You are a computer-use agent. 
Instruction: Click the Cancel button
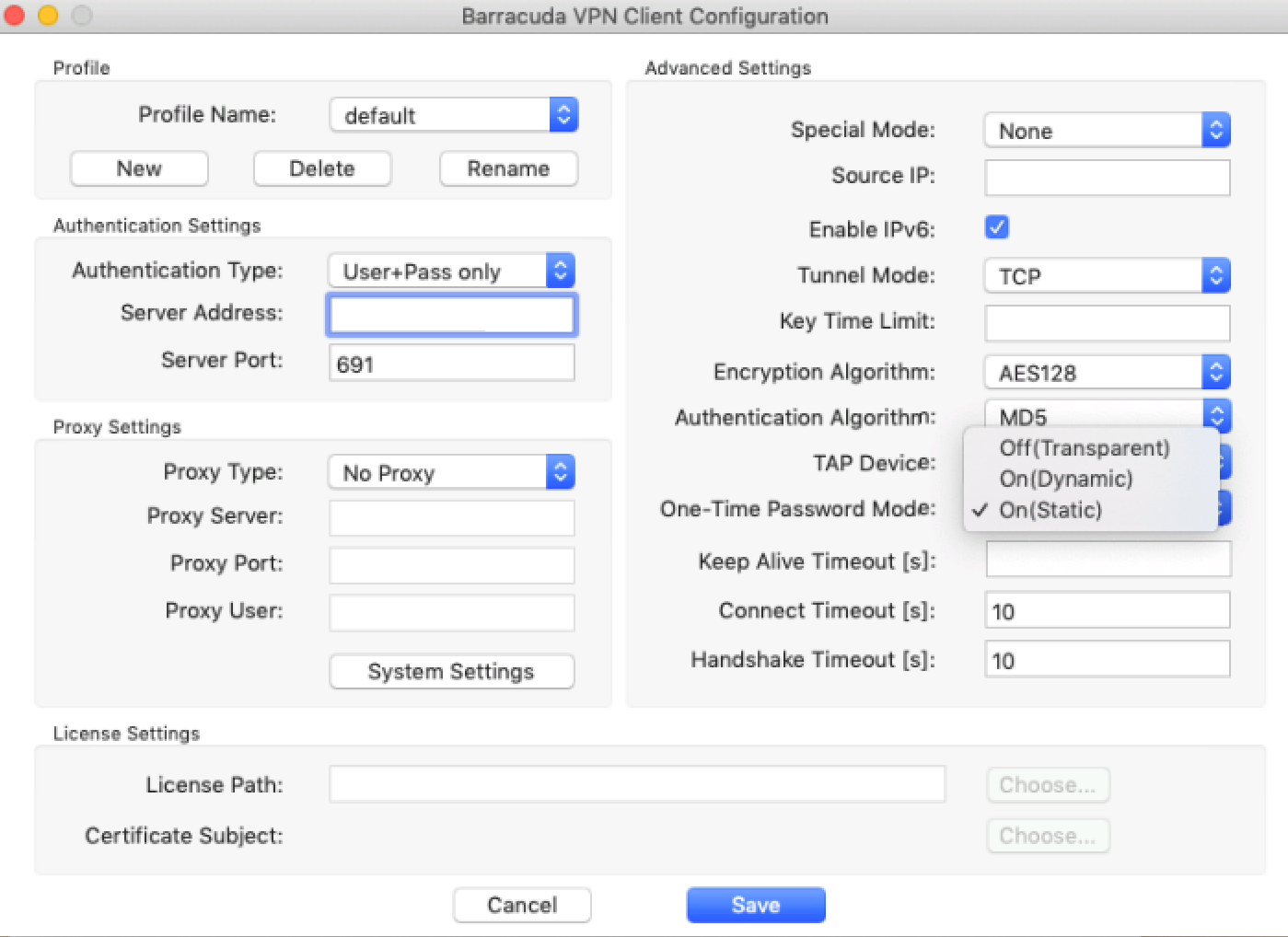point(522,906)
